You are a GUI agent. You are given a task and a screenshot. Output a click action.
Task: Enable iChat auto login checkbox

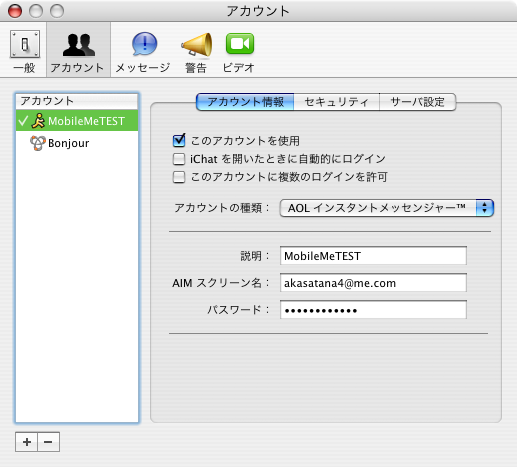[179, 159]
